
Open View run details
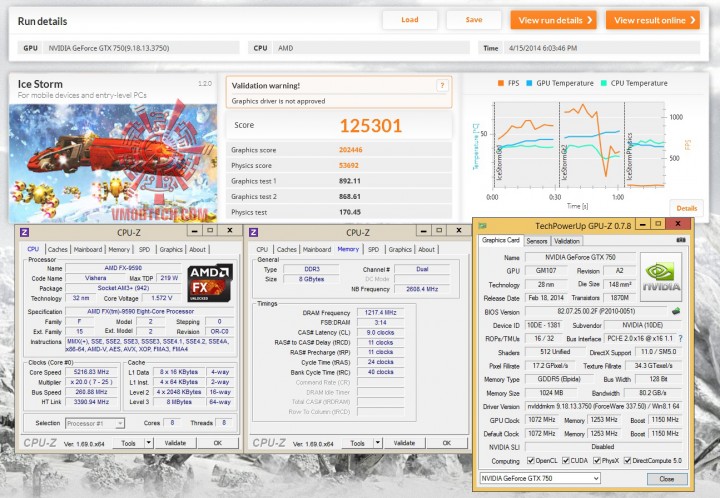[x=553, y=20]
